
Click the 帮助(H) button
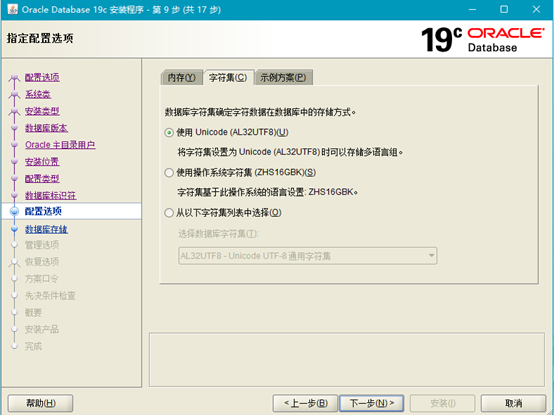click(x=41, y=403)
